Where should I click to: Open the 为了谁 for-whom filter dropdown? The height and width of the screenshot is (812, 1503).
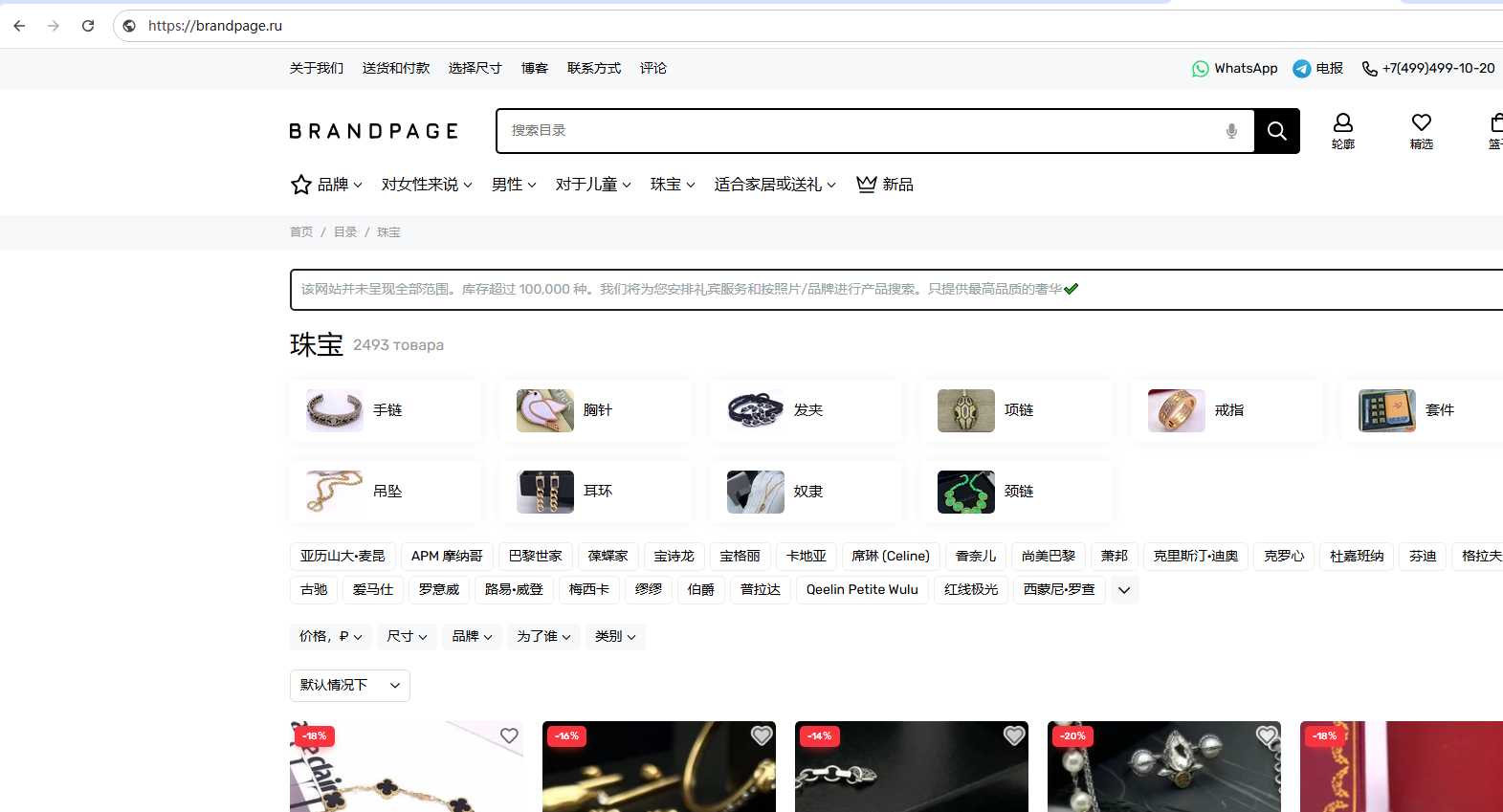point(543,637)
